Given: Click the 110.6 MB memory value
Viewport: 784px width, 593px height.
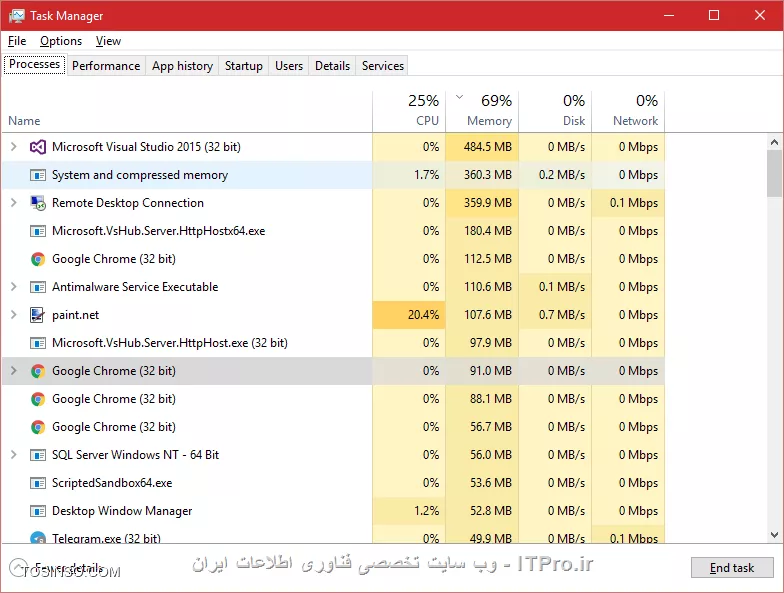Looking at the screenshot, I should point(488,287).
